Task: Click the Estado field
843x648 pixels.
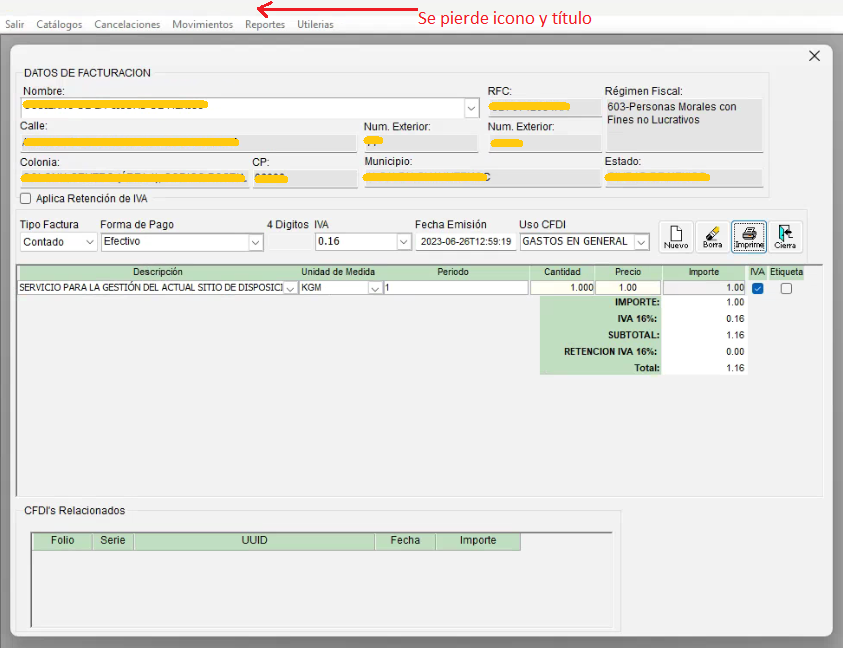Action: click(684, 177)
